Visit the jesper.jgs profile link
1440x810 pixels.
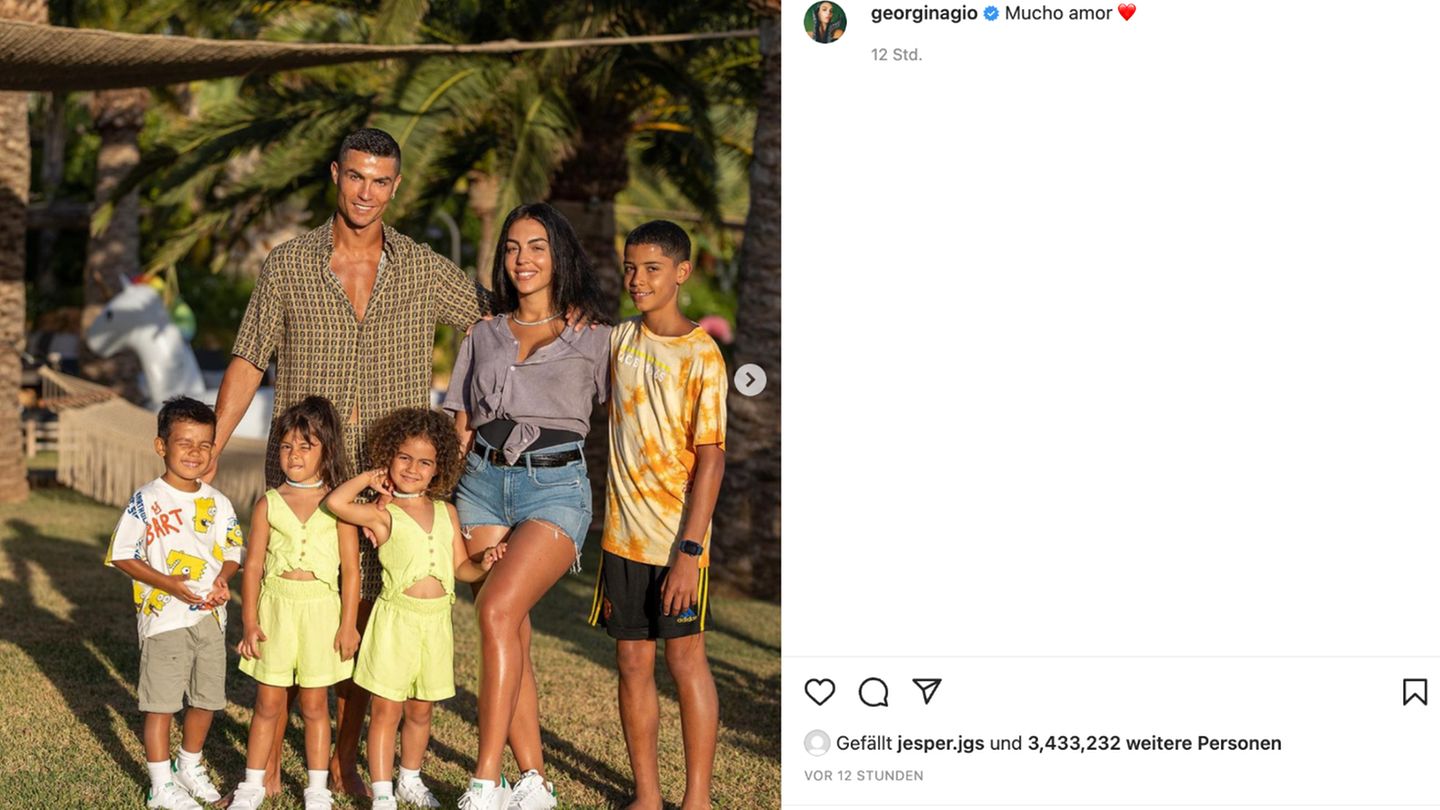tap(940, 743)
